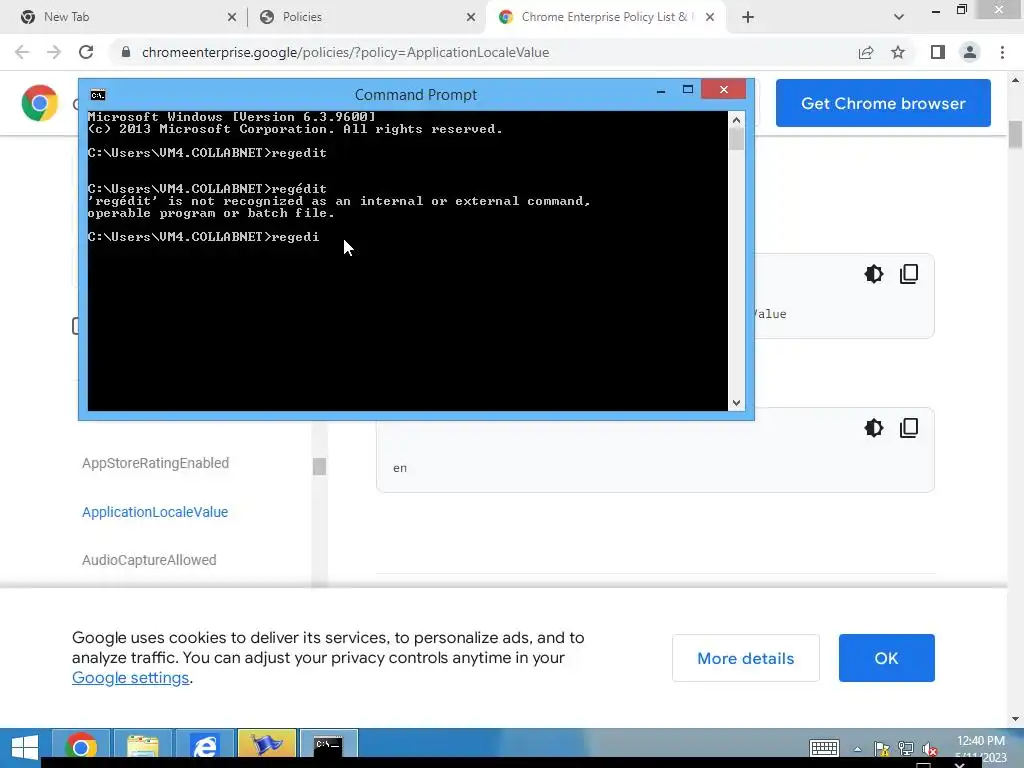View site lock icon information
The height and width of the screenshot is (768, 1024).
[x=126, y=52]
